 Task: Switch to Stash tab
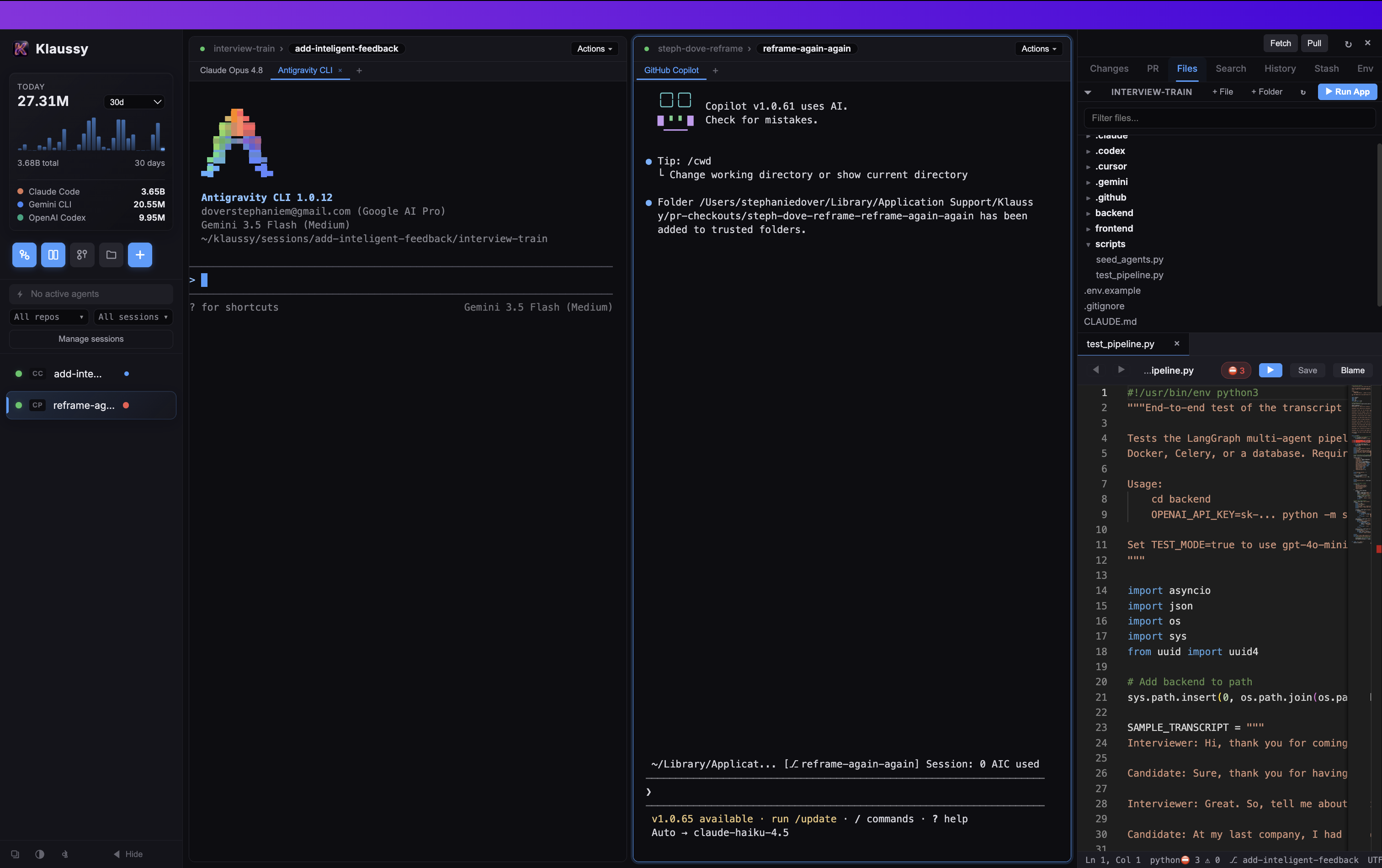1326,68
